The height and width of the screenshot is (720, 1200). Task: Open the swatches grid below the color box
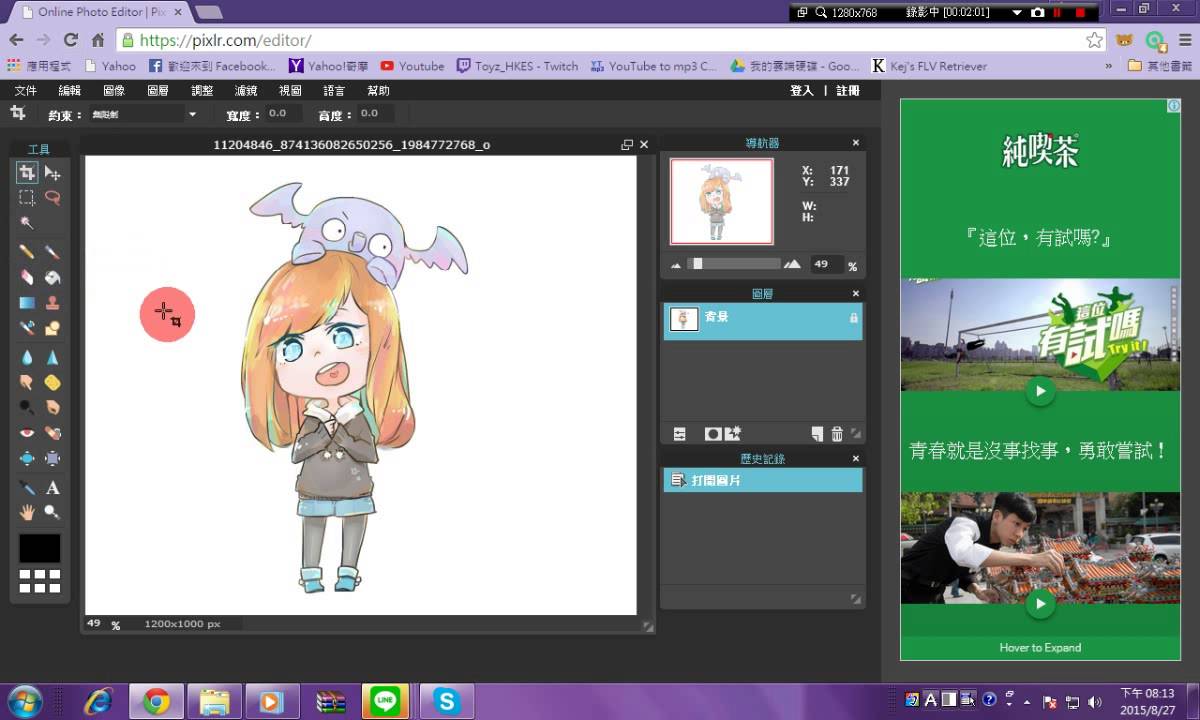(x=40, y=581)
